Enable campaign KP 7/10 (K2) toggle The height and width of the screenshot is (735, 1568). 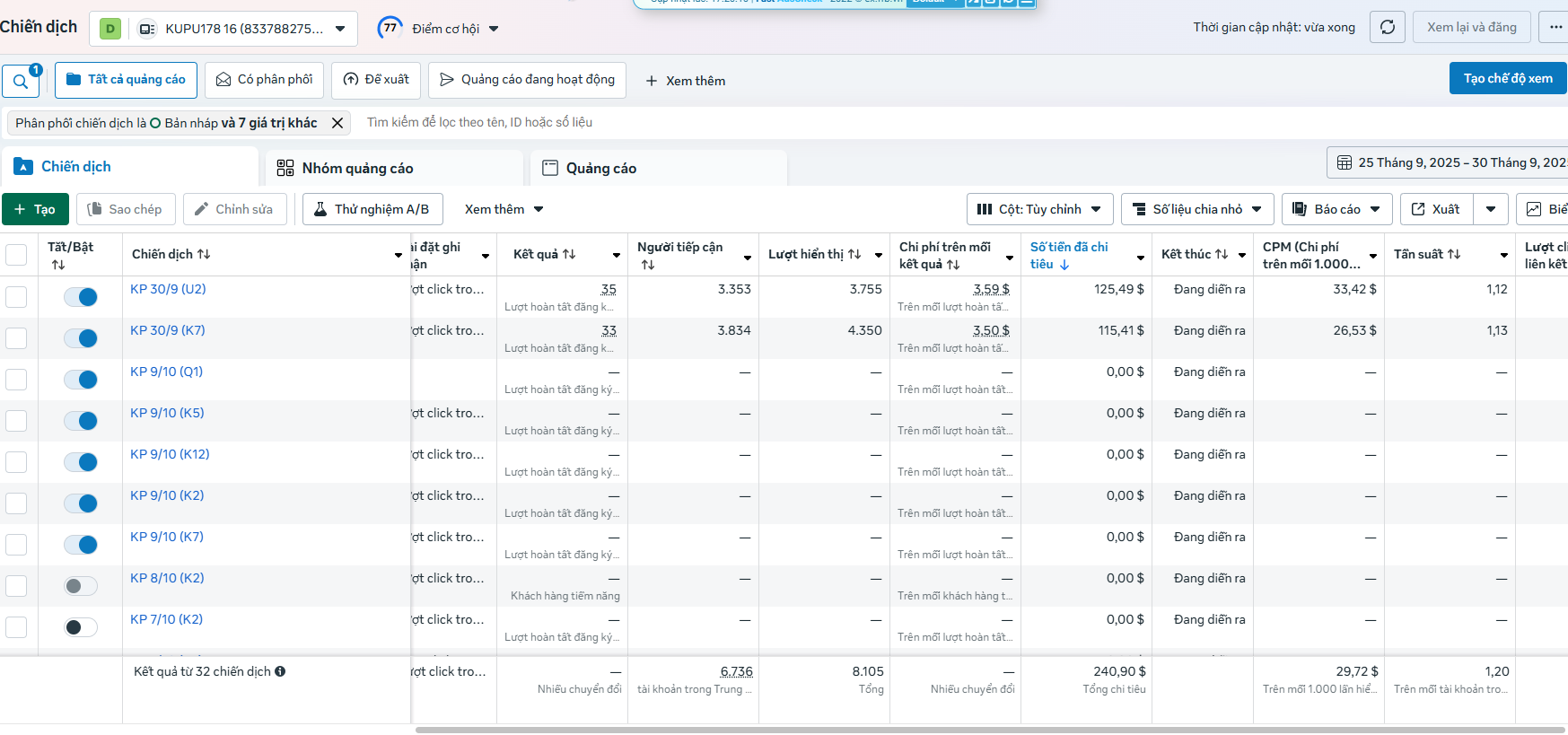coord(81,627)
